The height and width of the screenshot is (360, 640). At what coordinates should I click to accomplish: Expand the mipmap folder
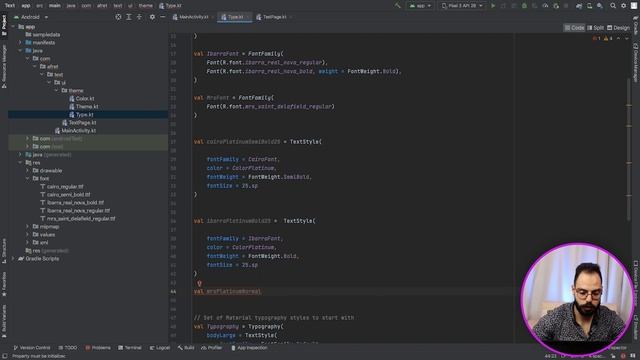tap(27, 227)
